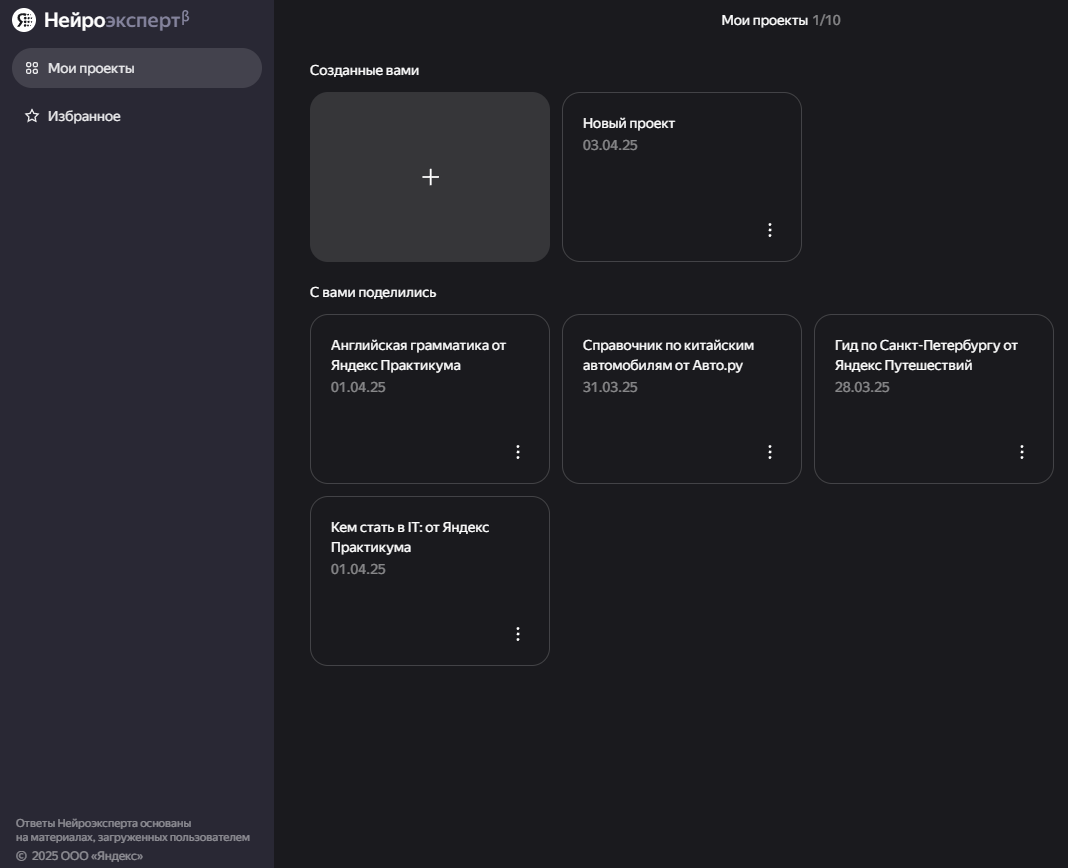This screenshot has width=1068, height=868.
Task: Open Избранное in the sidebar
Action: (84, 117)
